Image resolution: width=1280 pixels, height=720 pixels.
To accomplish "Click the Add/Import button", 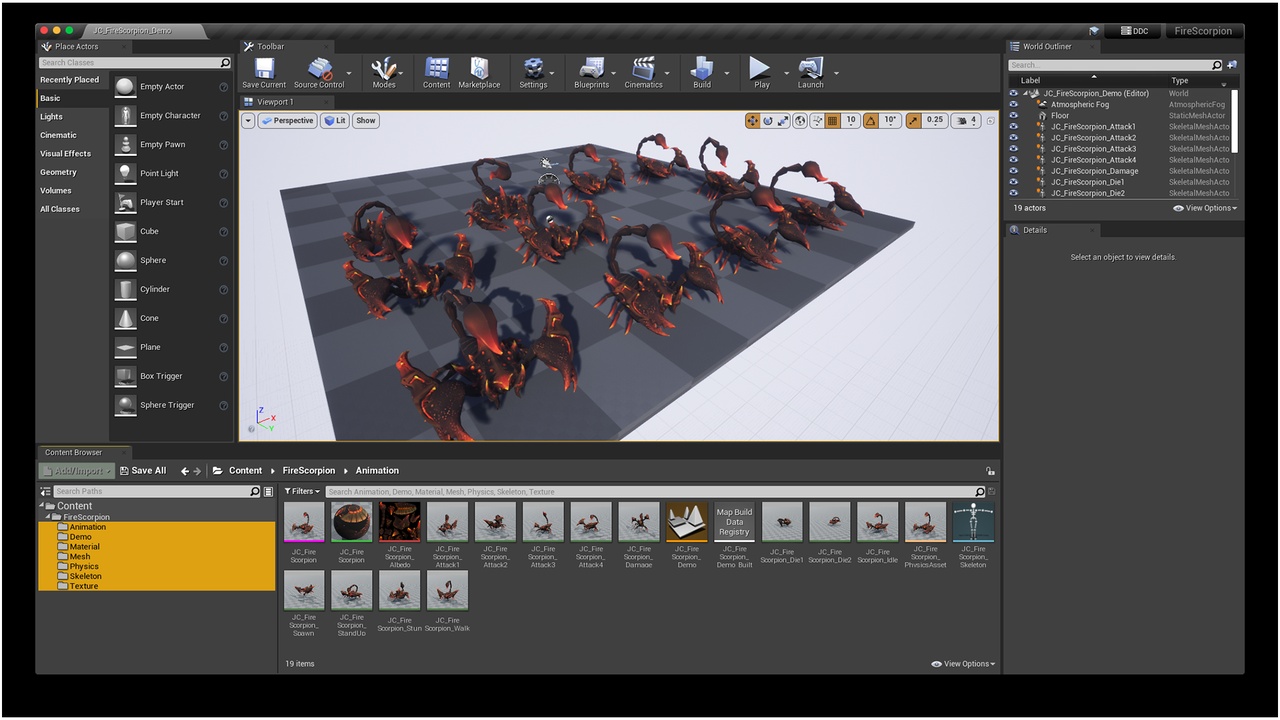I will (77, 471).
